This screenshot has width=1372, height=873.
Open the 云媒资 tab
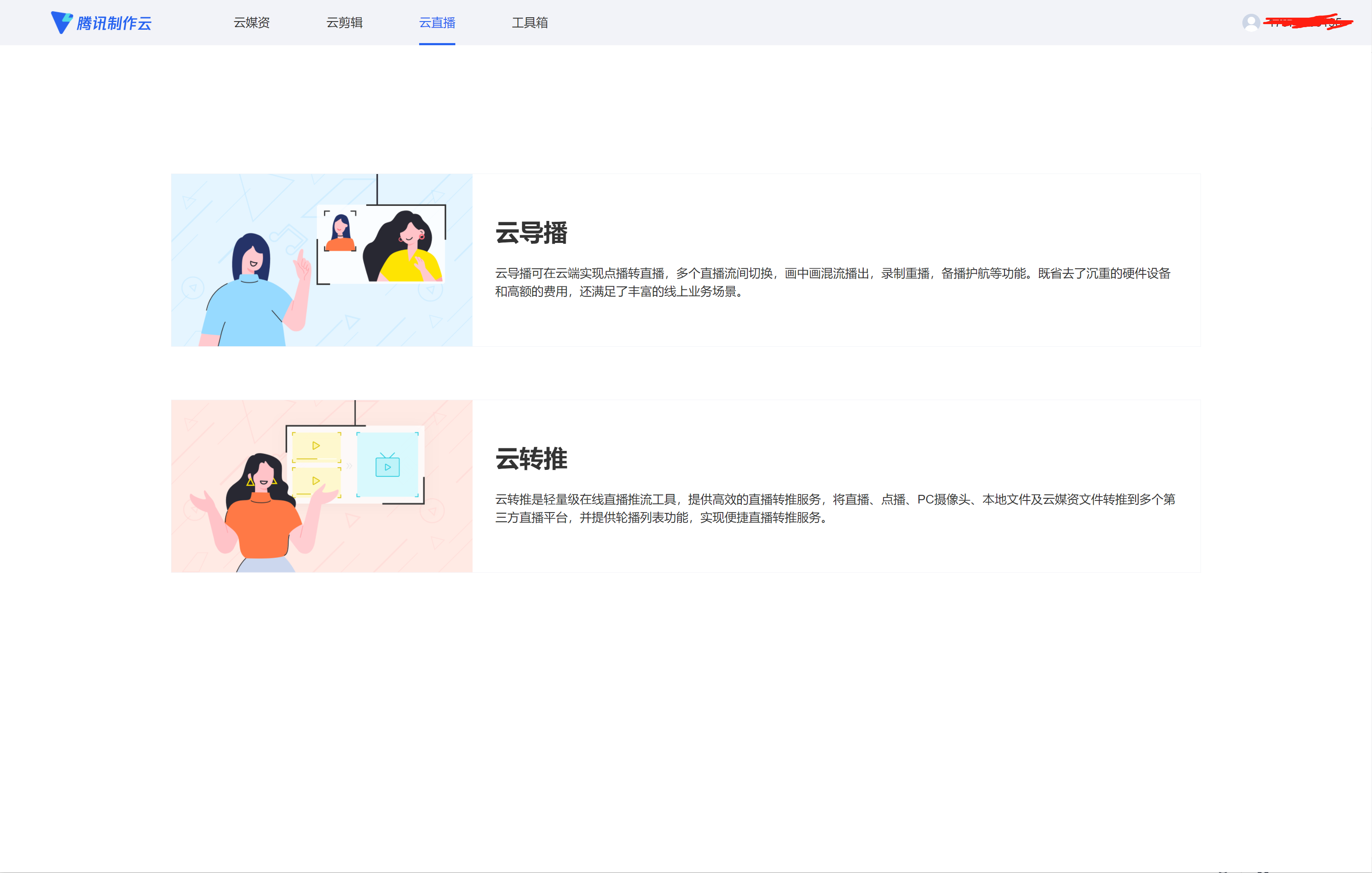(251, 23)
